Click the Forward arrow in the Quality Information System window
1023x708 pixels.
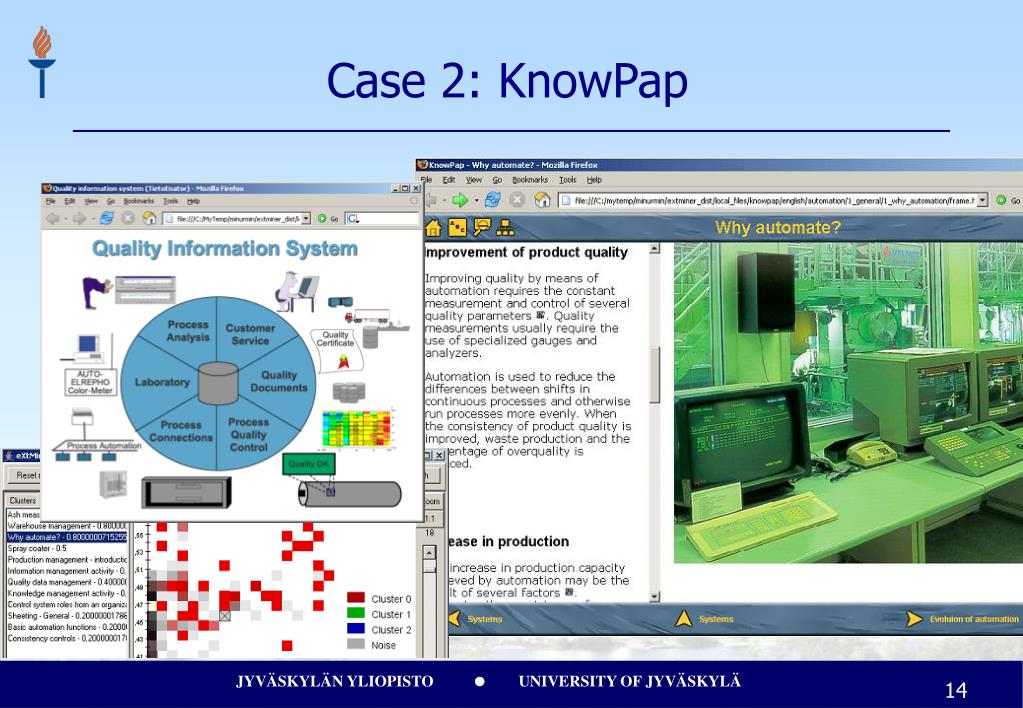pyautogui.click(x=79, y=219)
